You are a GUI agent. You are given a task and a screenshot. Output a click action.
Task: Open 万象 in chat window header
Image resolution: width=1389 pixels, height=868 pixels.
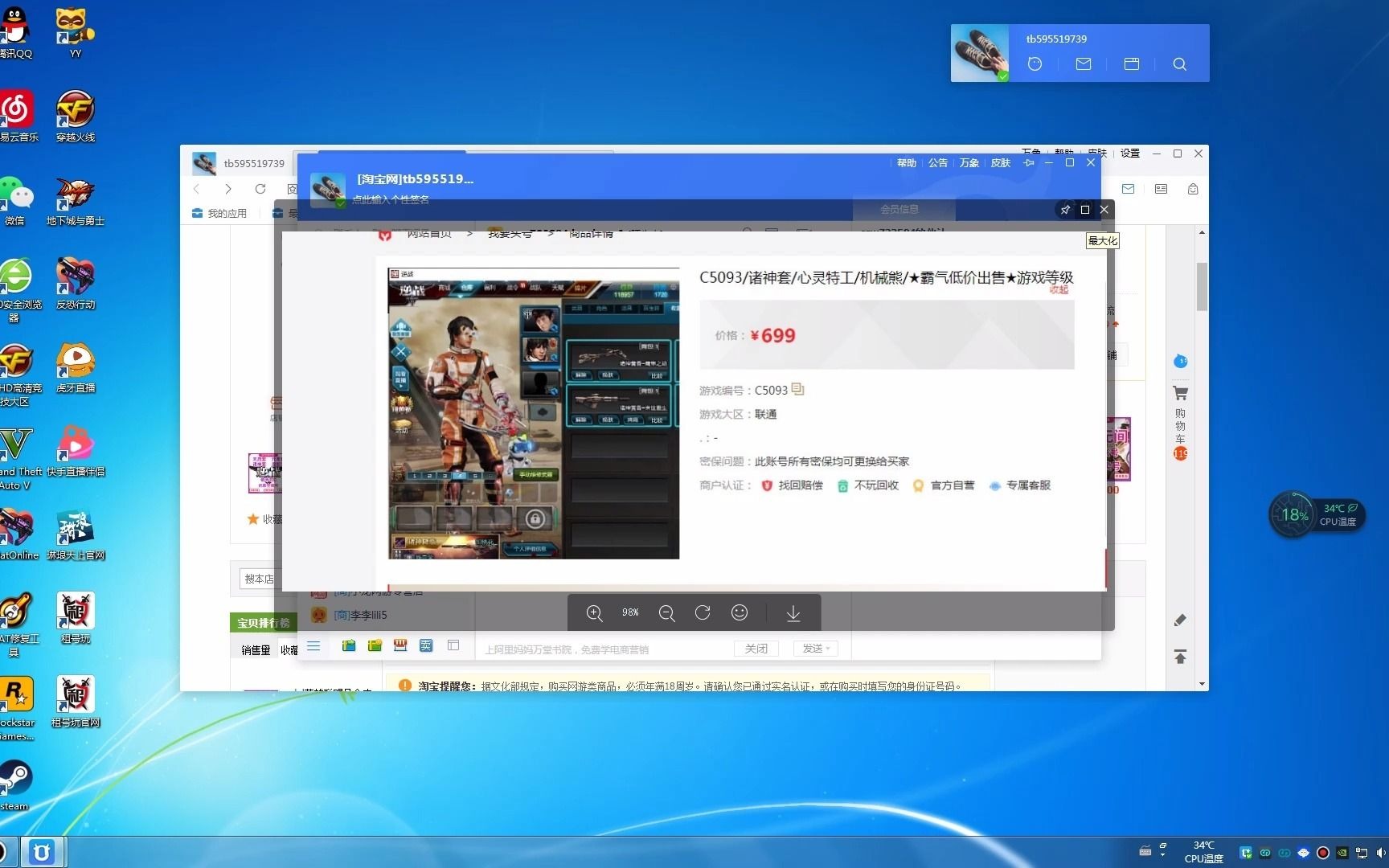tap(969, 162)
